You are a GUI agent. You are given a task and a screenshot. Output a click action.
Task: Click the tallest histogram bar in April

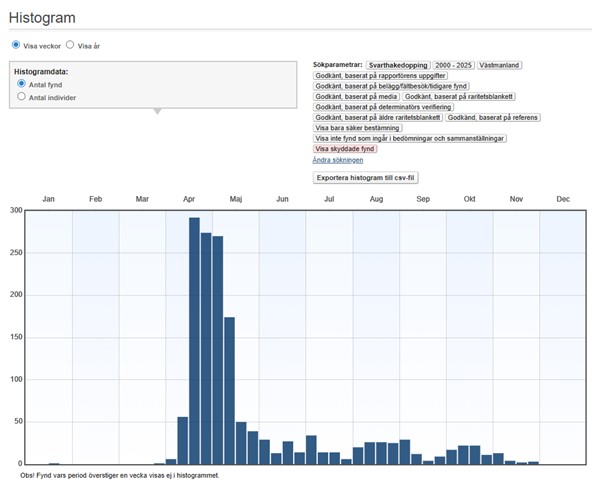[194, 340]
